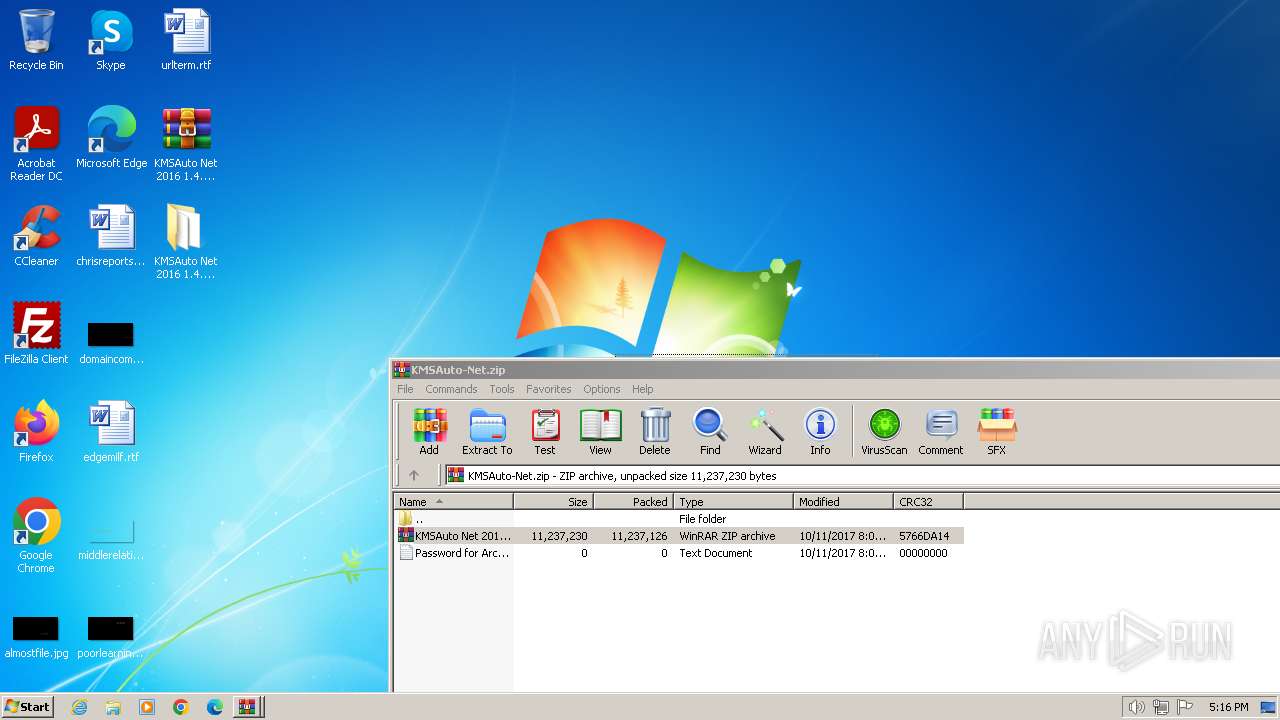
Task: Run the Test archive tool
Action: (545, 432)
